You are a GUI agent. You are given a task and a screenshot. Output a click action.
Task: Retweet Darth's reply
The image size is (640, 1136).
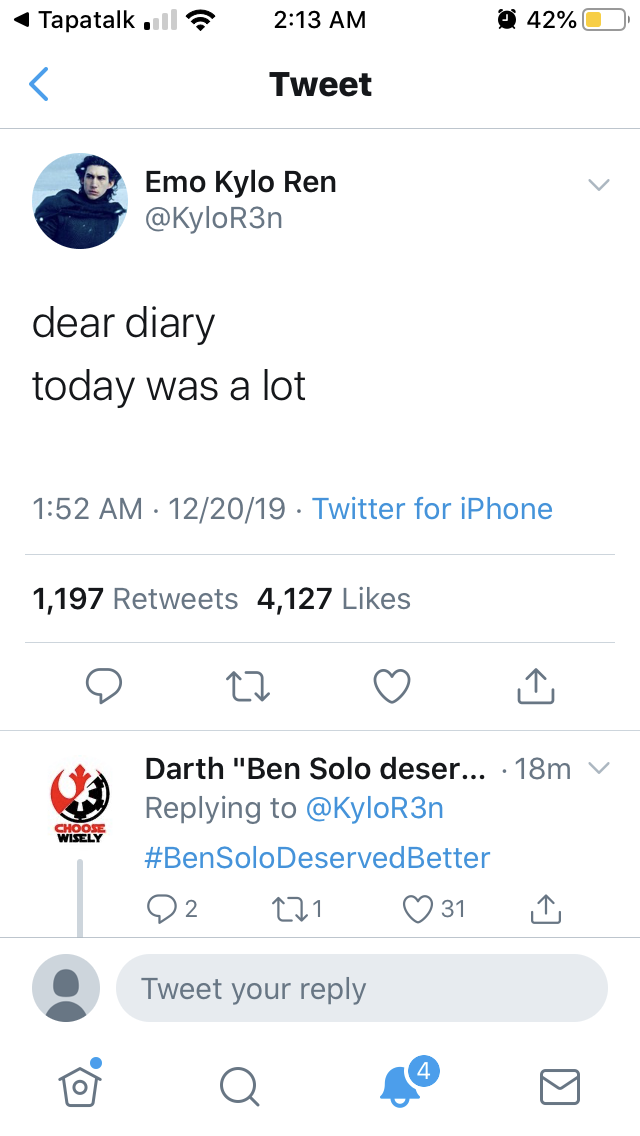click(x=296, y=909)
